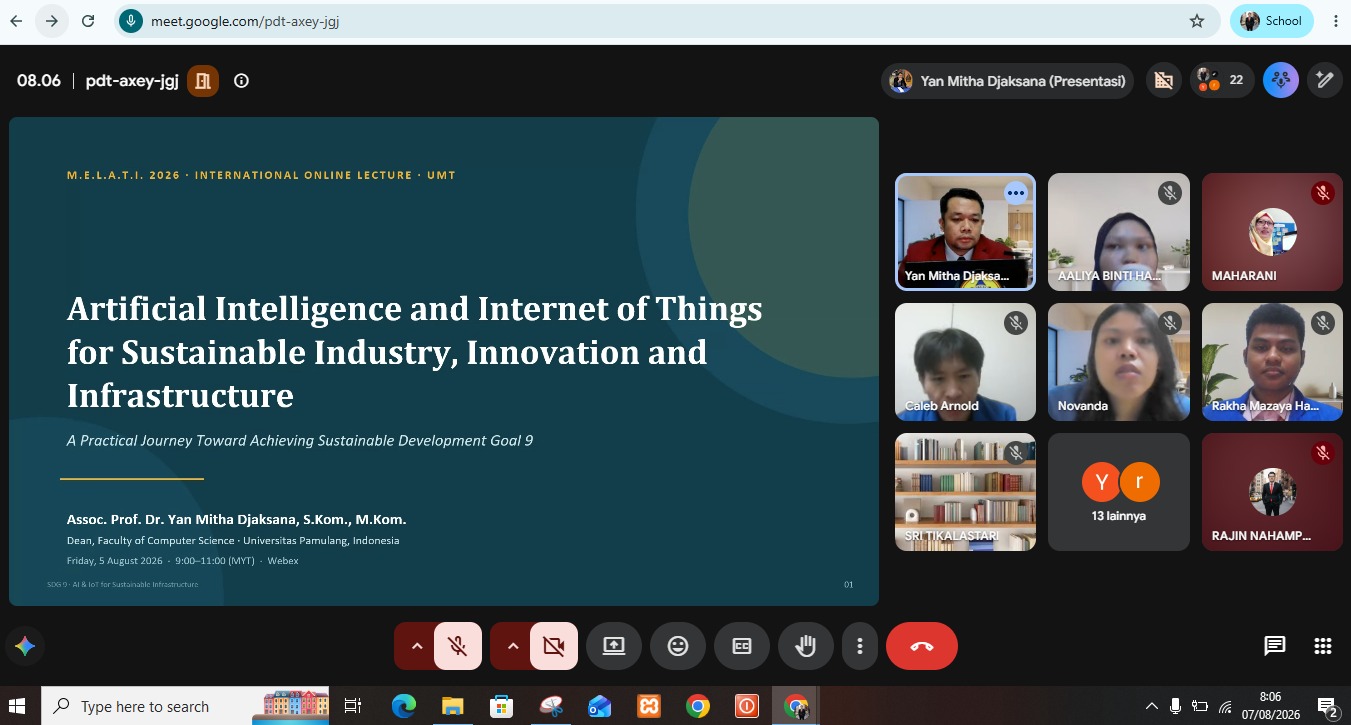
Task: Reload the Google Meet page
Action: tap(88, 21)
